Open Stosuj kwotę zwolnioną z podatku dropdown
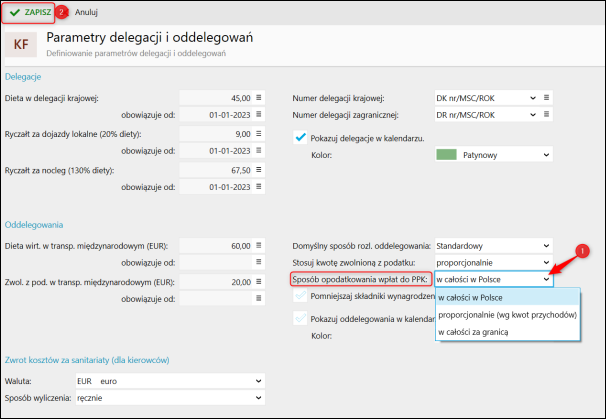This screenshot has width=606, height=419. [494, 262]
